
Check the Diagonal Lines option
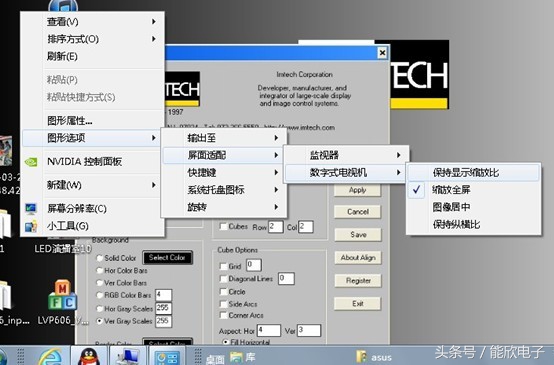pyautogui.click(x=223, y=279)
